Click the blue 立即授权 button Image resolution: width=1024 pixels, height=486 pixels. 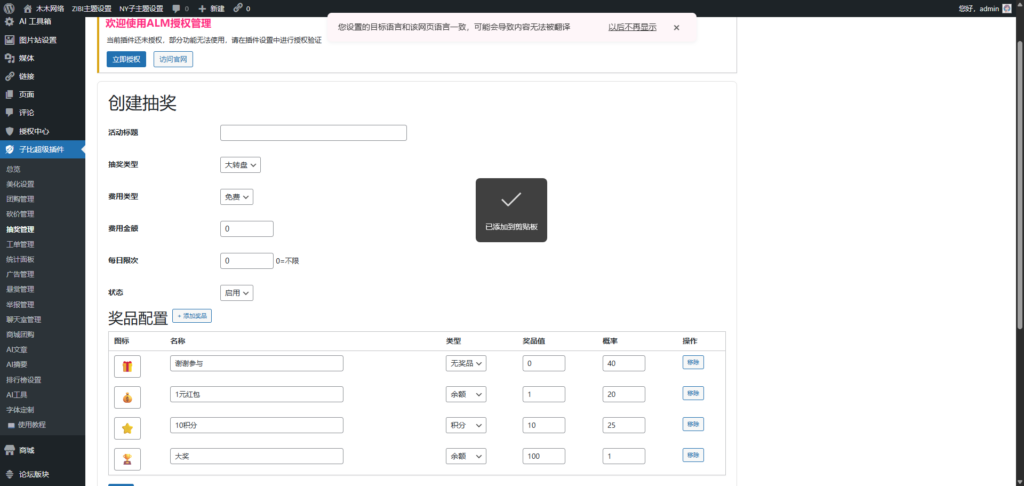click(x=126, y=59)
